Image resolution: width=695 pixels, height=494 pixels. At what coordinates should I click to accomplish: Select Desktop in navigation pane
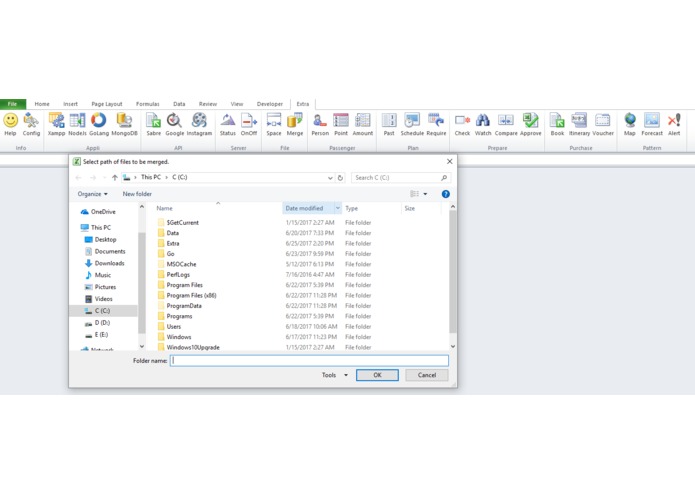coord(101,239)
